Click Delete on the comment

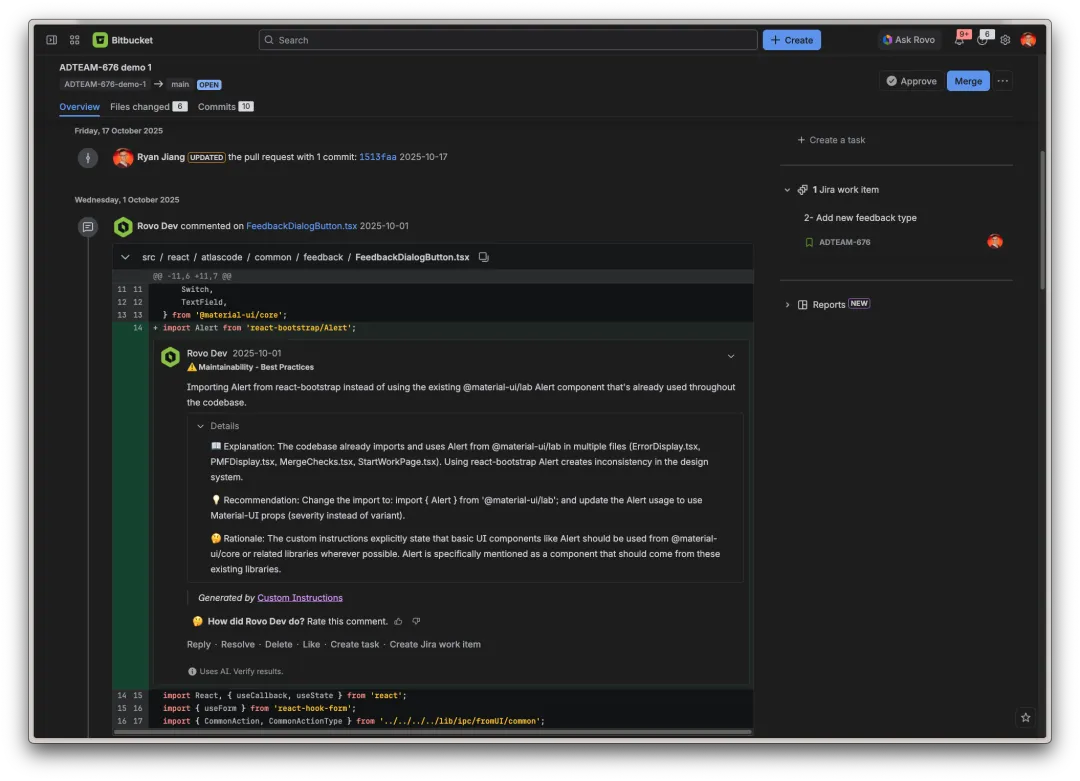tap(278, 645)
